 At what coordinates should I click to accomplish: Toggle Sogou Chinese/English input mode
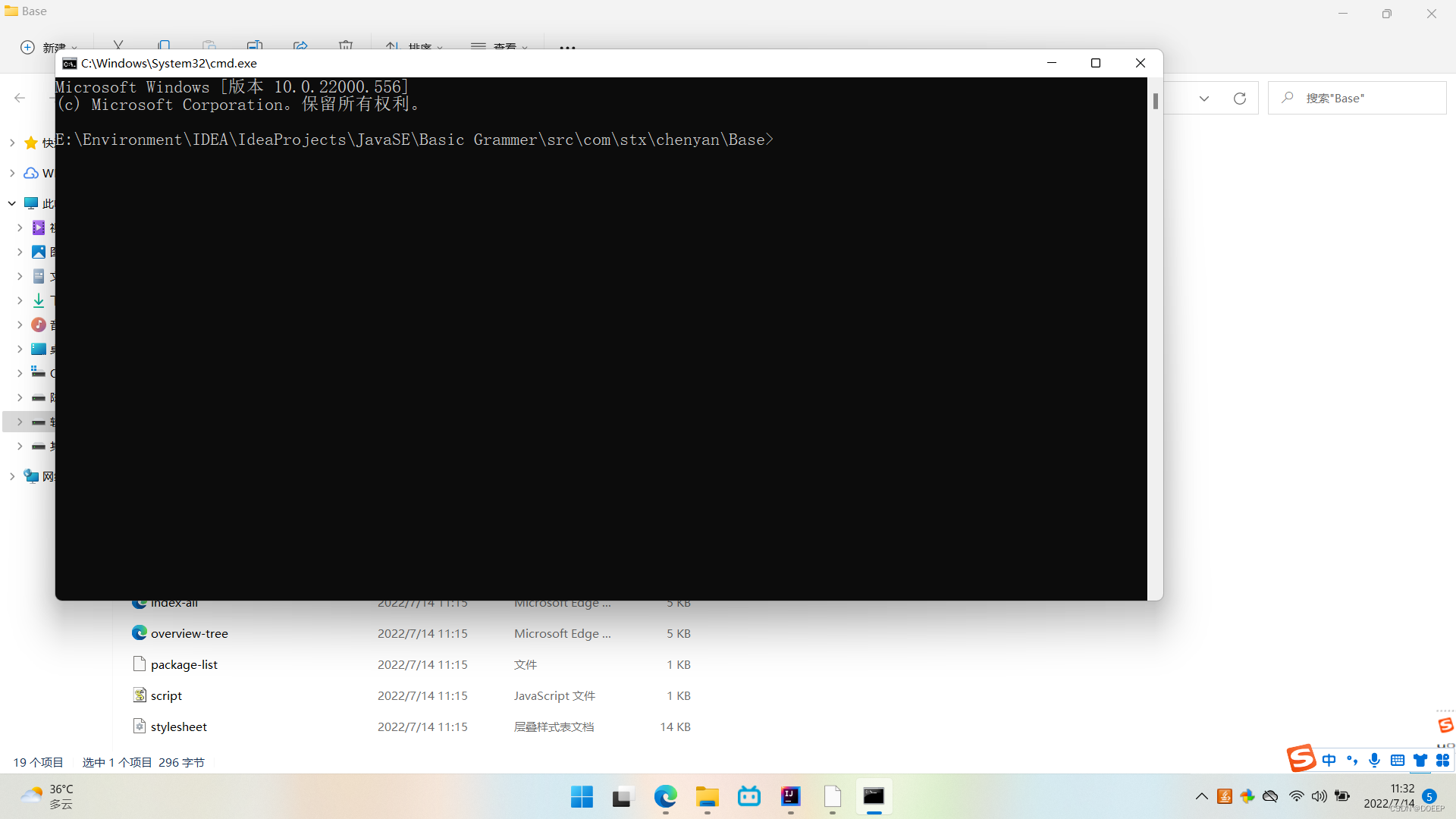[x=1329, y=760]
